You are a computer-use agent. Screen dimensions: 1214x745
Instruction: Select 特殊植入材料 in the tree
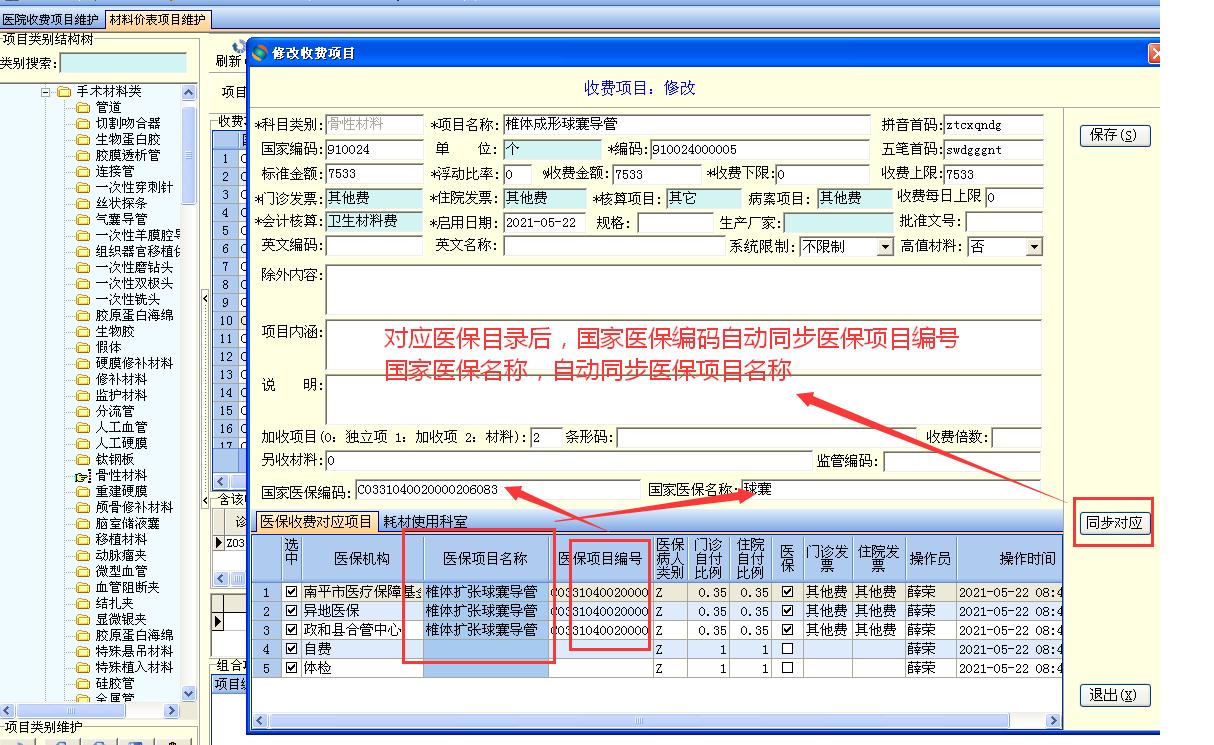pyautogui.click(x=134, y=668)
